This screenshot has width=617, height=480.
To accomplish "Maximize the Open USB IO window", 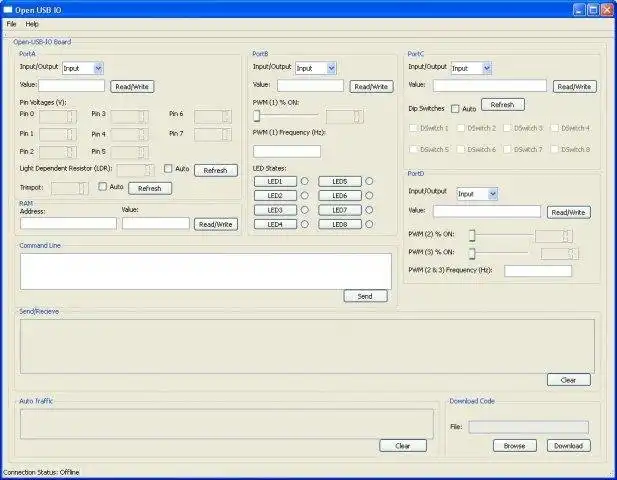I will coord(593,10).
